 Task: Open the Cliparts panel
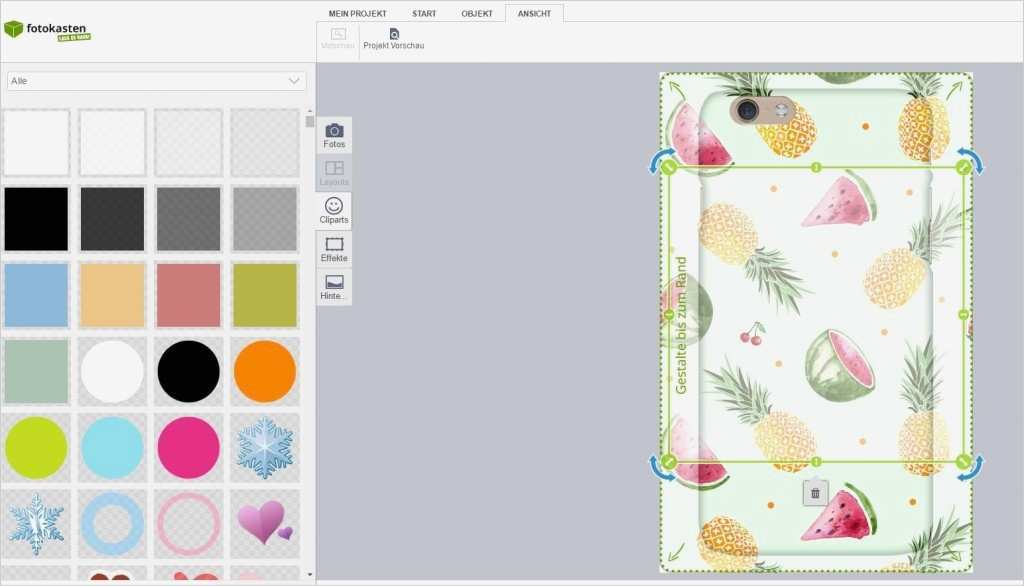click(x=334, y=211)
